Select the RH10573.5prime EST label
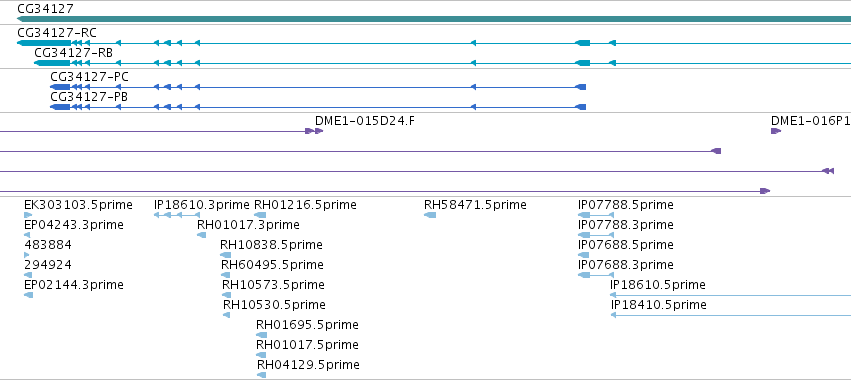The image size is (851, 380). pyautogui.click(x=274, y=284)
